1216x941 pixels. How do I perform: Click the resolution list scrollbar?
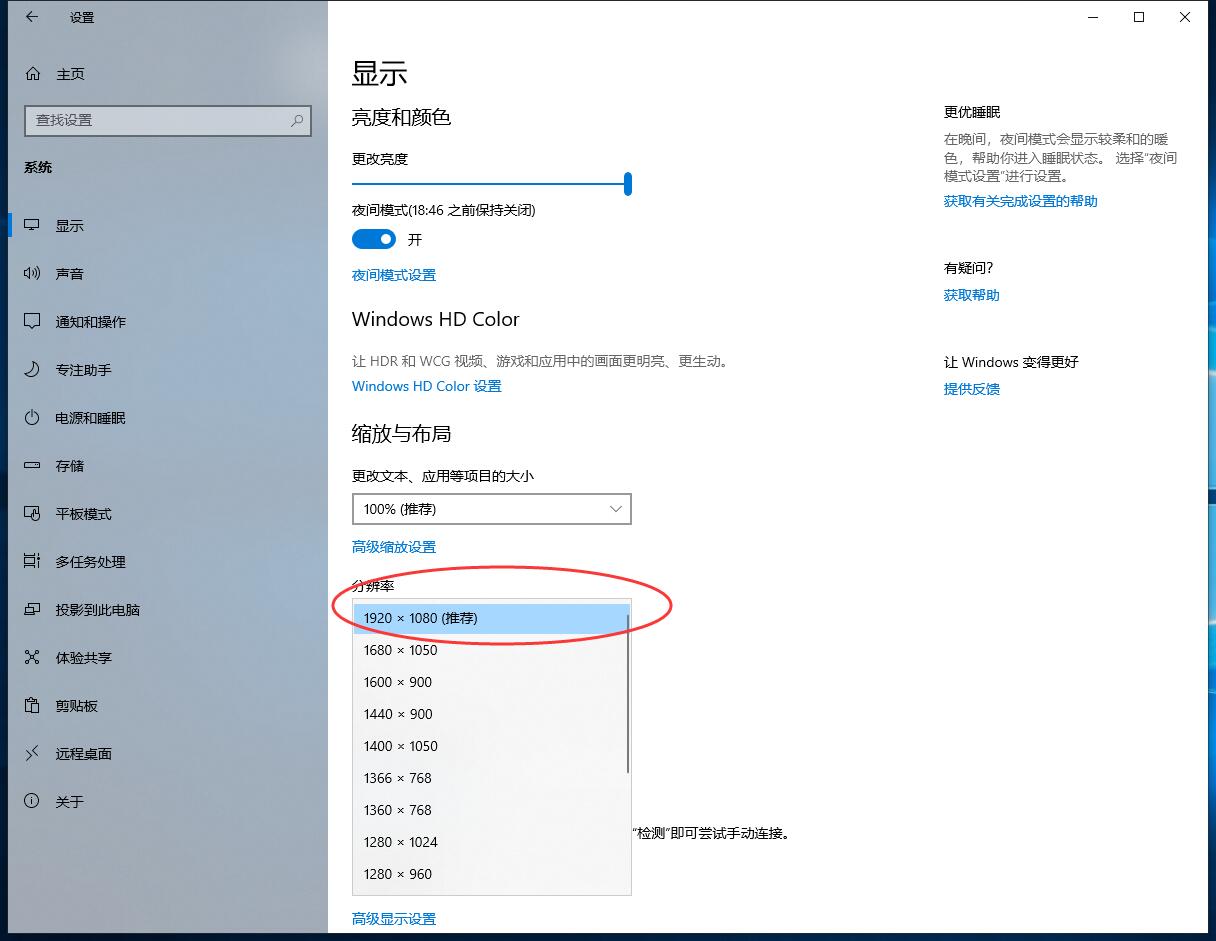point(628,693)
